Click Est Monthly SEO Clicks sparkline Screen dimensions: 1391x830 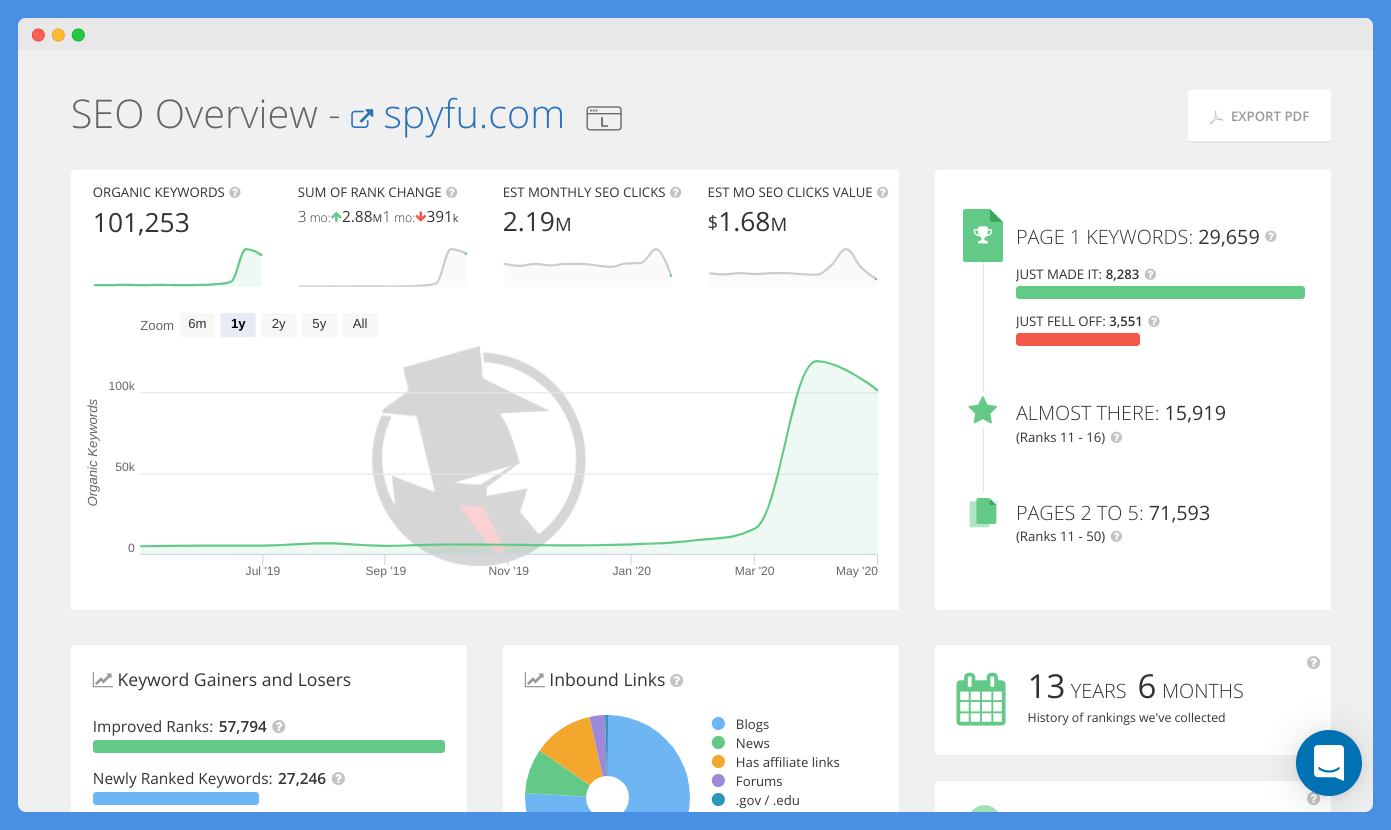point(588,267)
